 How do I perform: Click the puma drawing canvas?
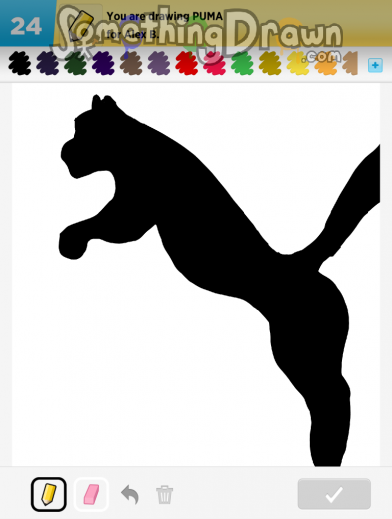(x=196, y=275)
